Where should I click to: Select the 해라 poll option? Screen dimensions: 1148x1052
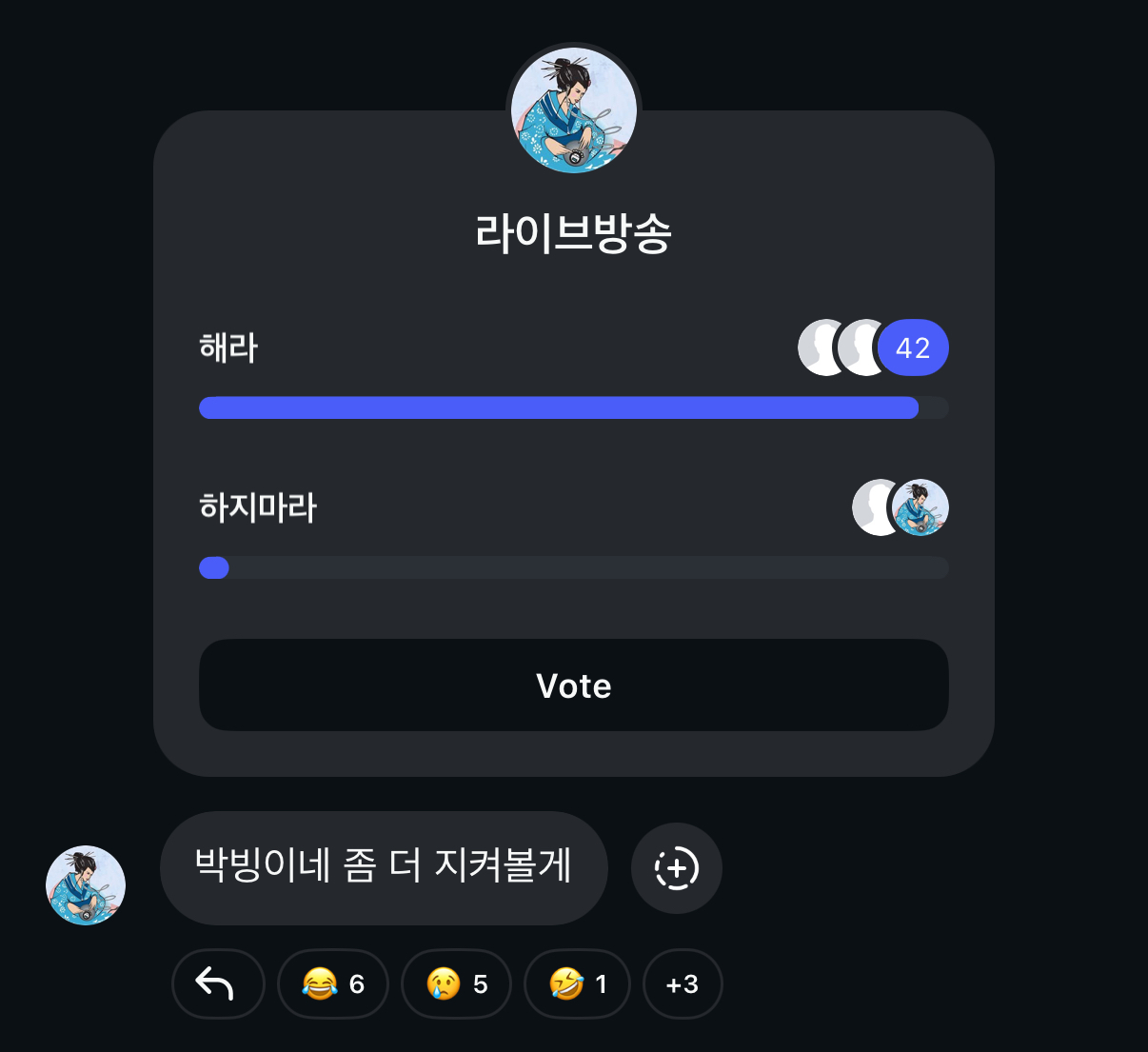click(x=228, y=348)
